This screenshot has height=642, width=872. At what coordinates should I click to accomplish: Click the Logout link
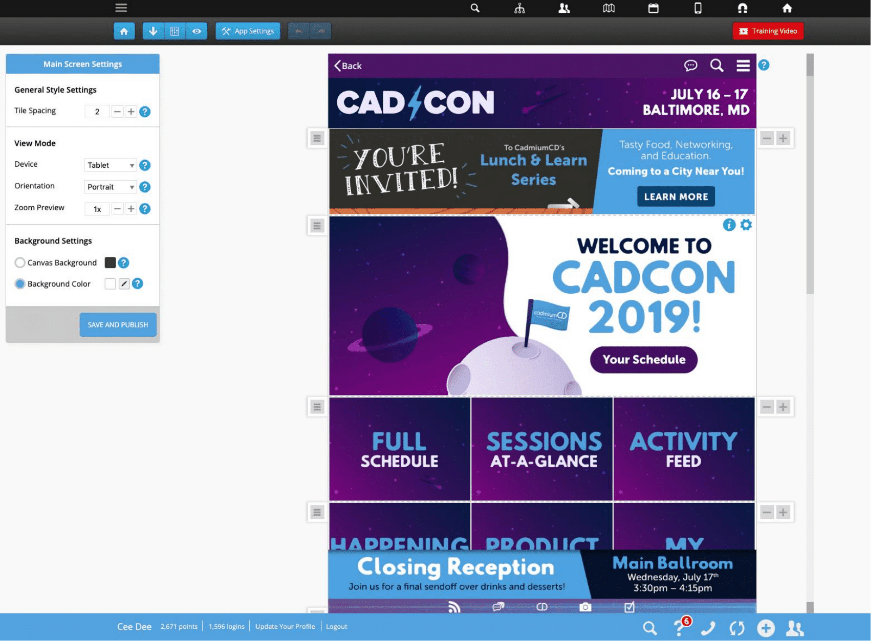coord(336,627)
